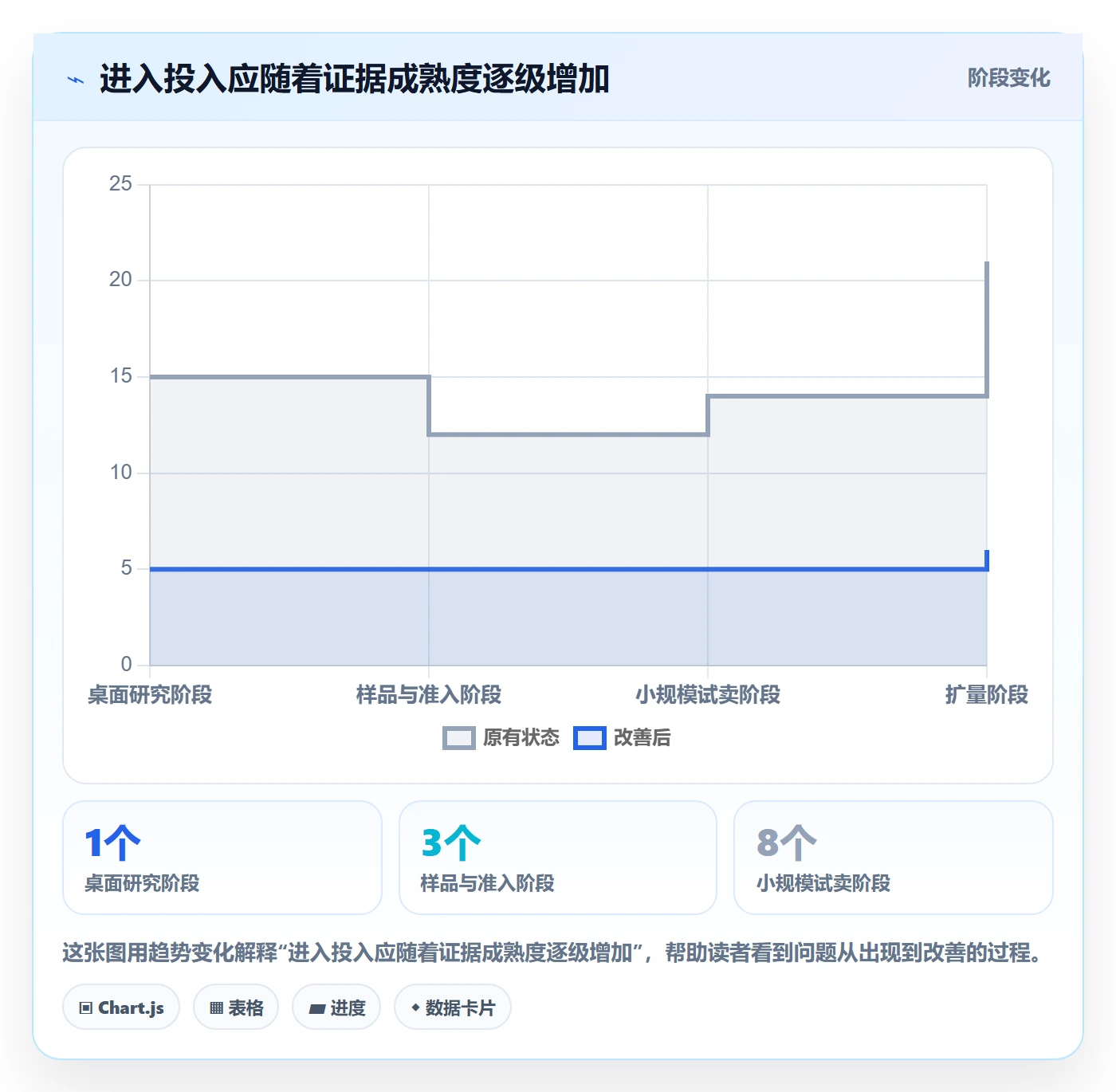This screenshot has height=1092, width=1116.
Task: Click the 数据卡片 chip diamond icon
Action: coord(415,1008)
